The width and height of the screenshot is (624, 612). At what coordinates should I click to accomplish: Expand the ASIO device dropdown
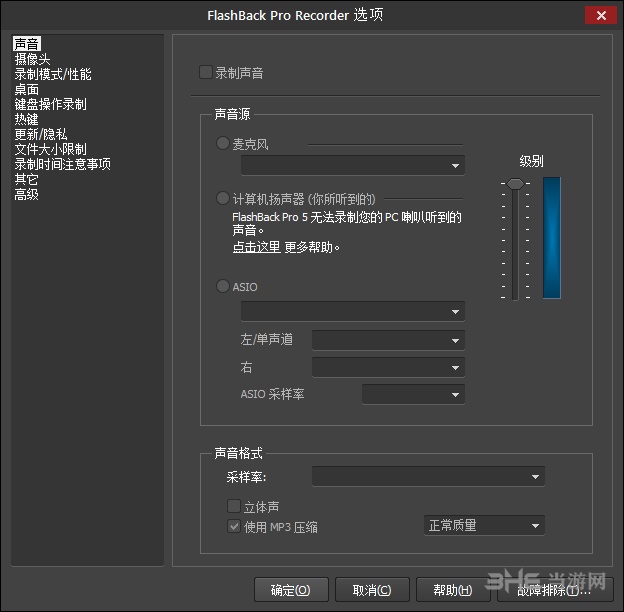353,311
